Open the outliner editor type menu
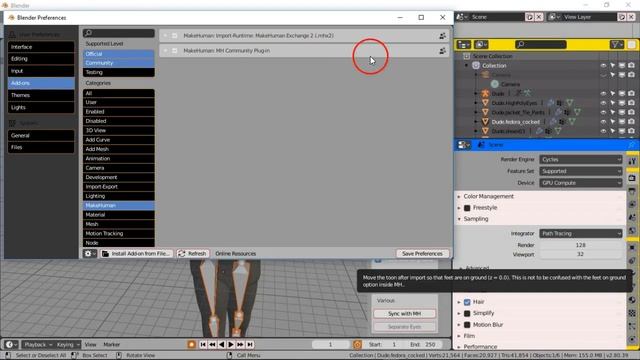640x360 pixels. click(x=464, y=44)
